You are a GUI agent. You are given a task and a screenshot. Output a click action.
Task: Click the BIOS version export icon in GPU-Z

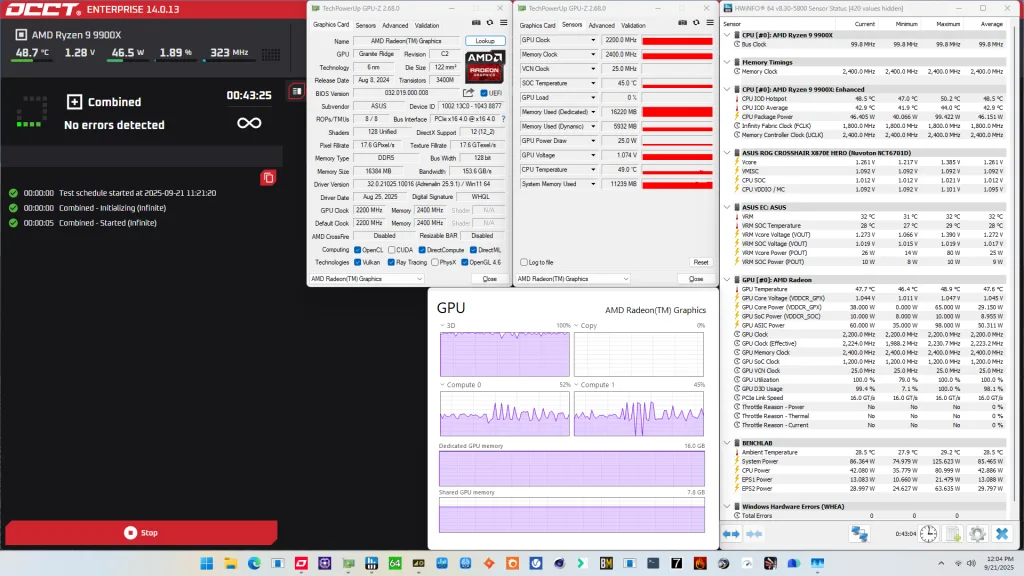pos(469,93)
